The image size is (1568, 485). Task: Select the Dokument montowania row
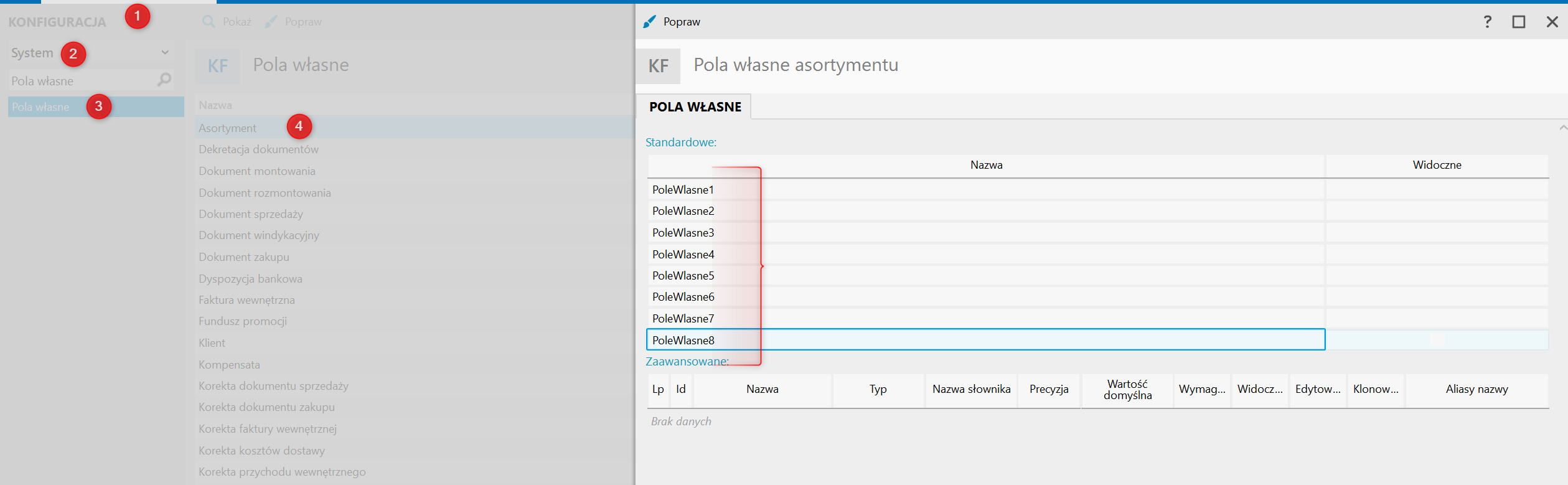click(x=415, y=171)
